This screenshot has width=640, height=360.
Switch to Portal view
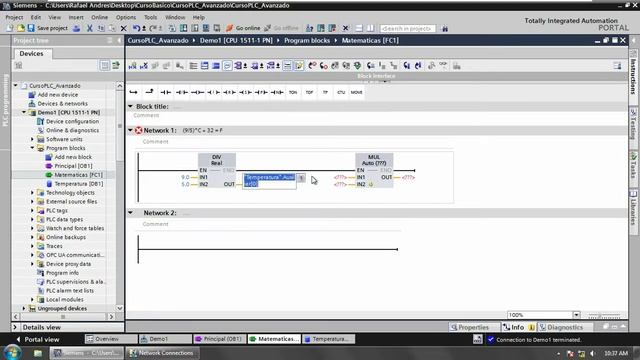[38, 339]
